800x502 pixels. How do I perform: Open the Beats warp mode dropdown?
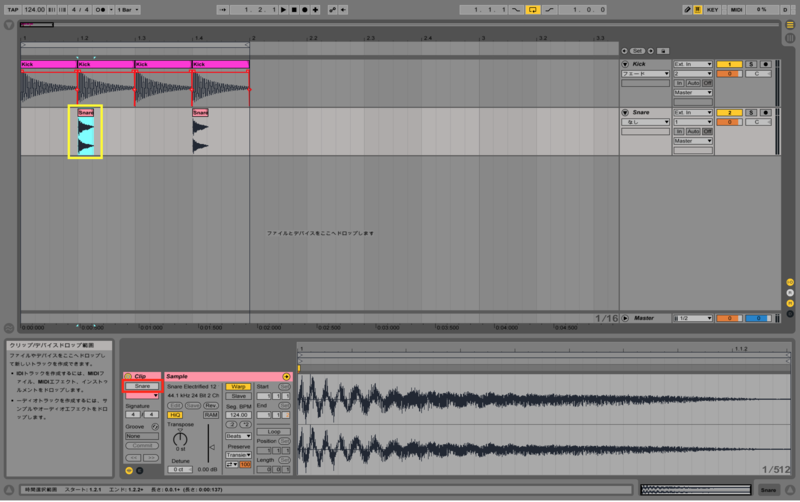click(238, 436)
